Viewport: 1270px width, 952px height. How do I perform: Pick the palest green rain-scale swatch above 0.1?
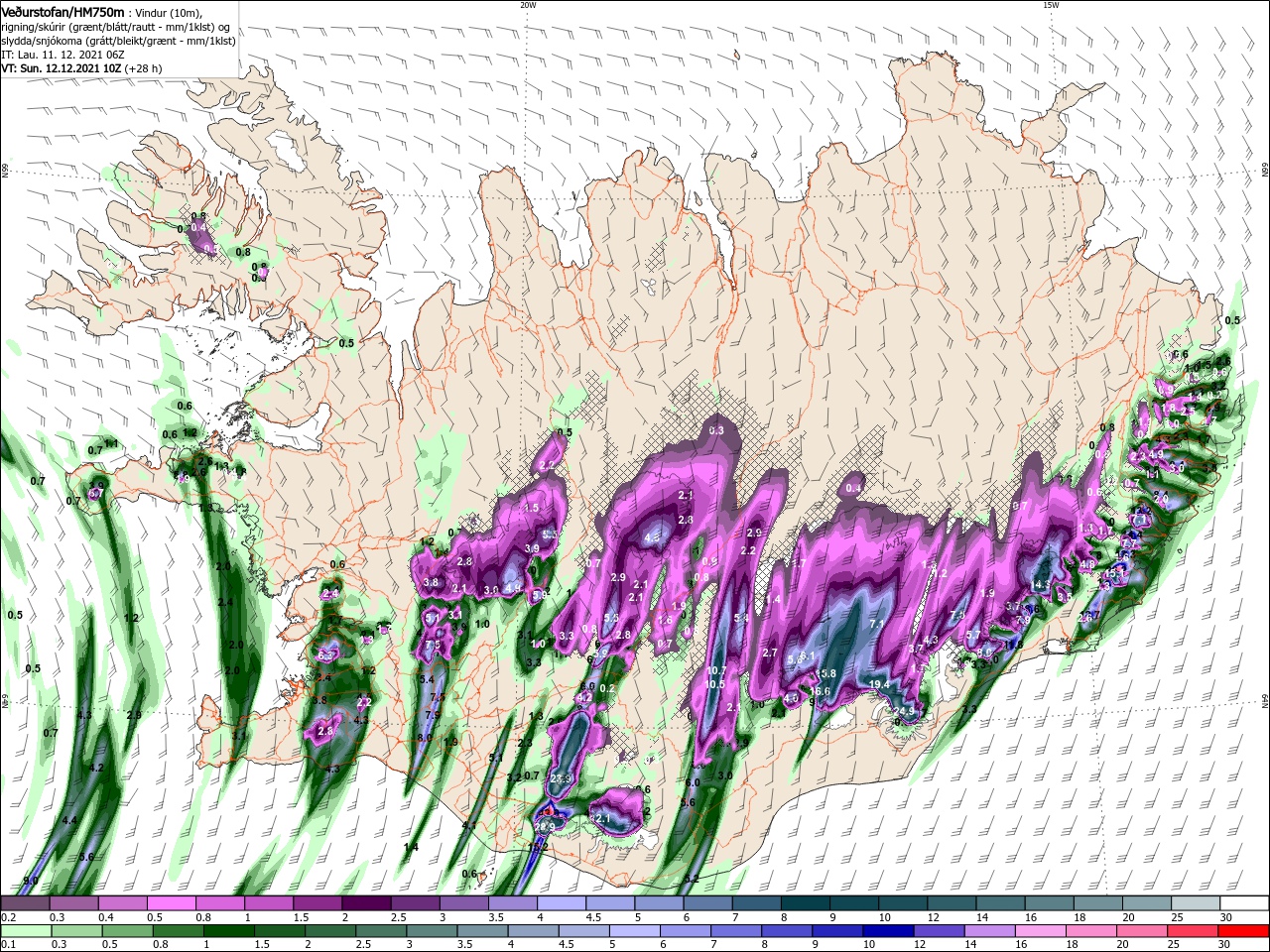[x=26, y=930]
